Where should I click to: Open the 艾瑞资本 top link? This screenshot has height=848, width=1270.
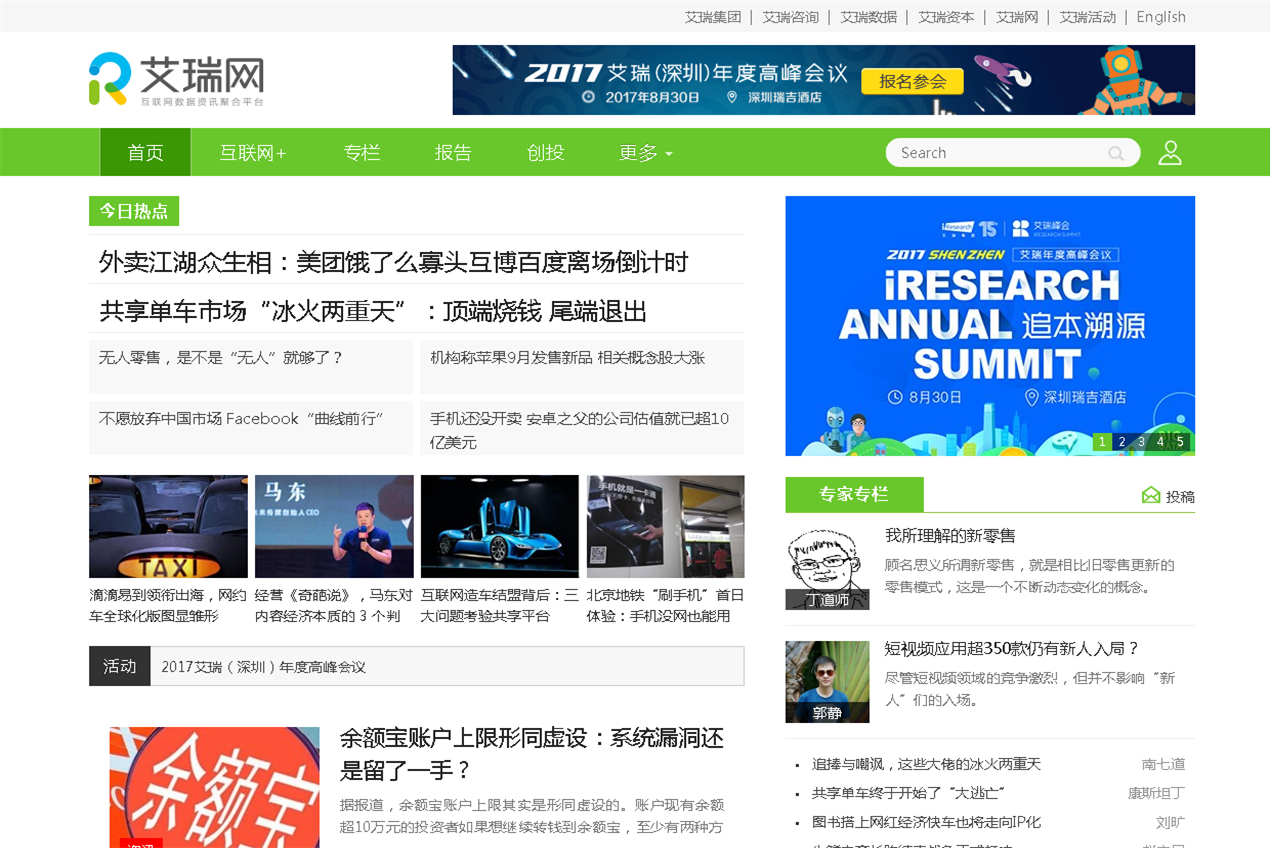tap(947, 17)
